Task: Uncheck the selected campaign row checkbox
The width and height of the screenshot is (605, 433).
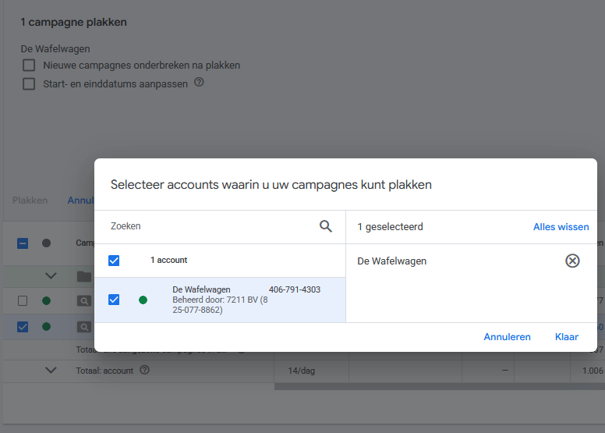Action: (23, 327)
